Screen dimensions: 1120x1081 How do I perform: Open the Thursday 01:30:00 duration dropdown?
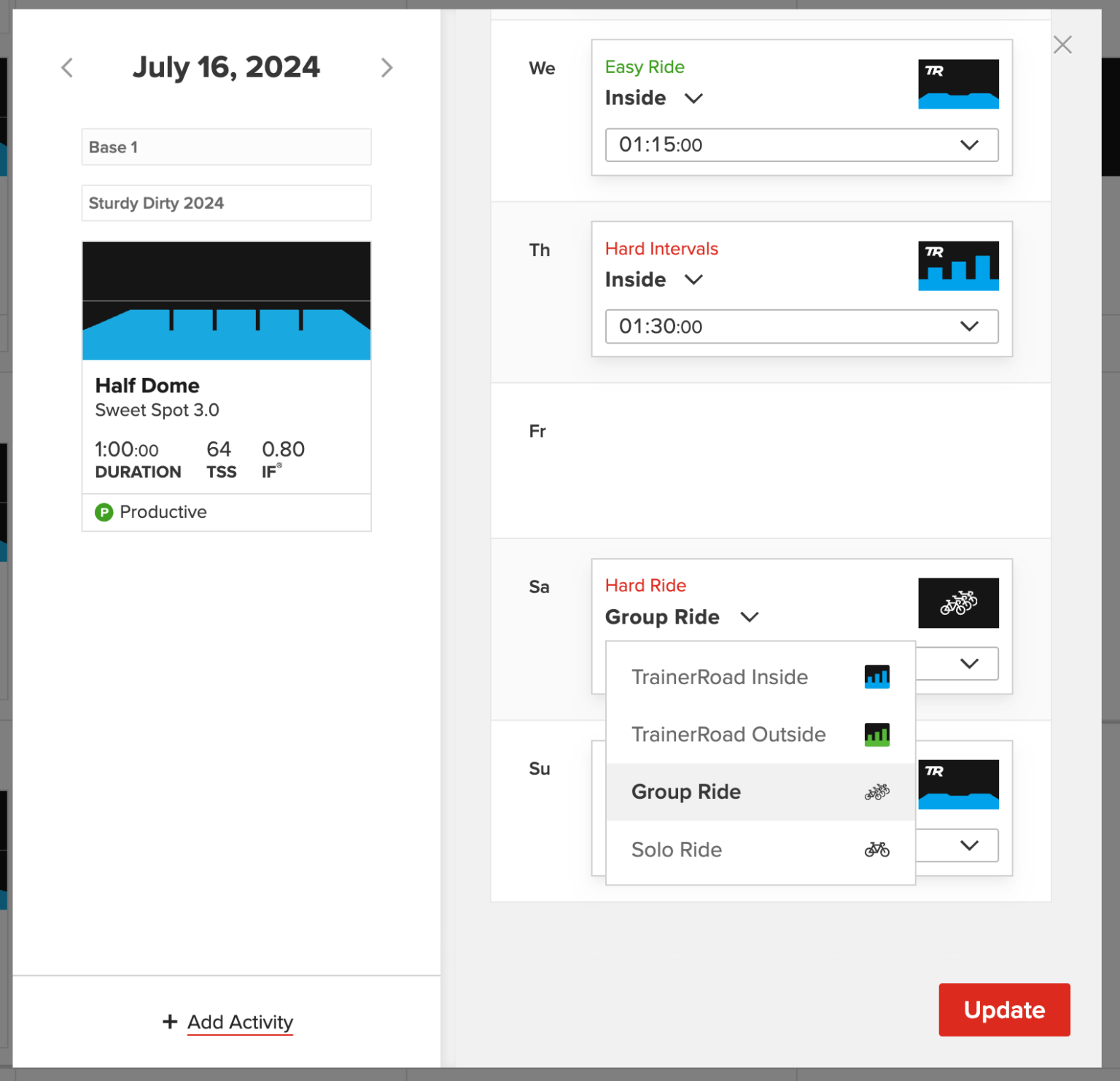click(801, 327)
